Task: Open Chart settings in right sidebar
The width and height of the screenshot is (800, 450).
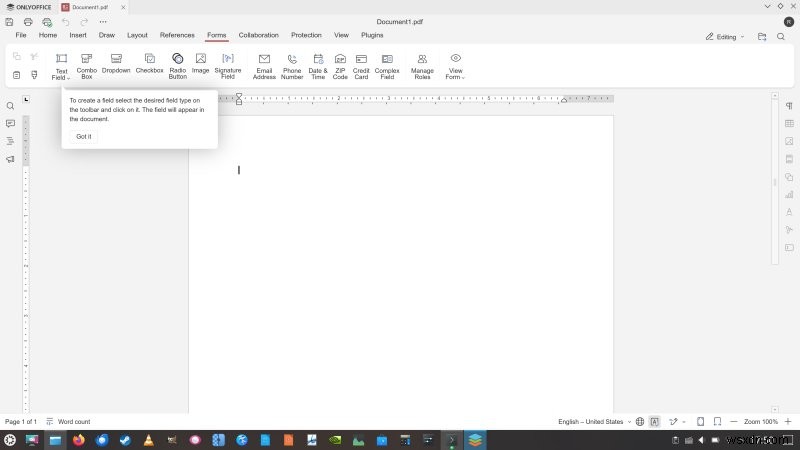Action: tap(789, 194)
